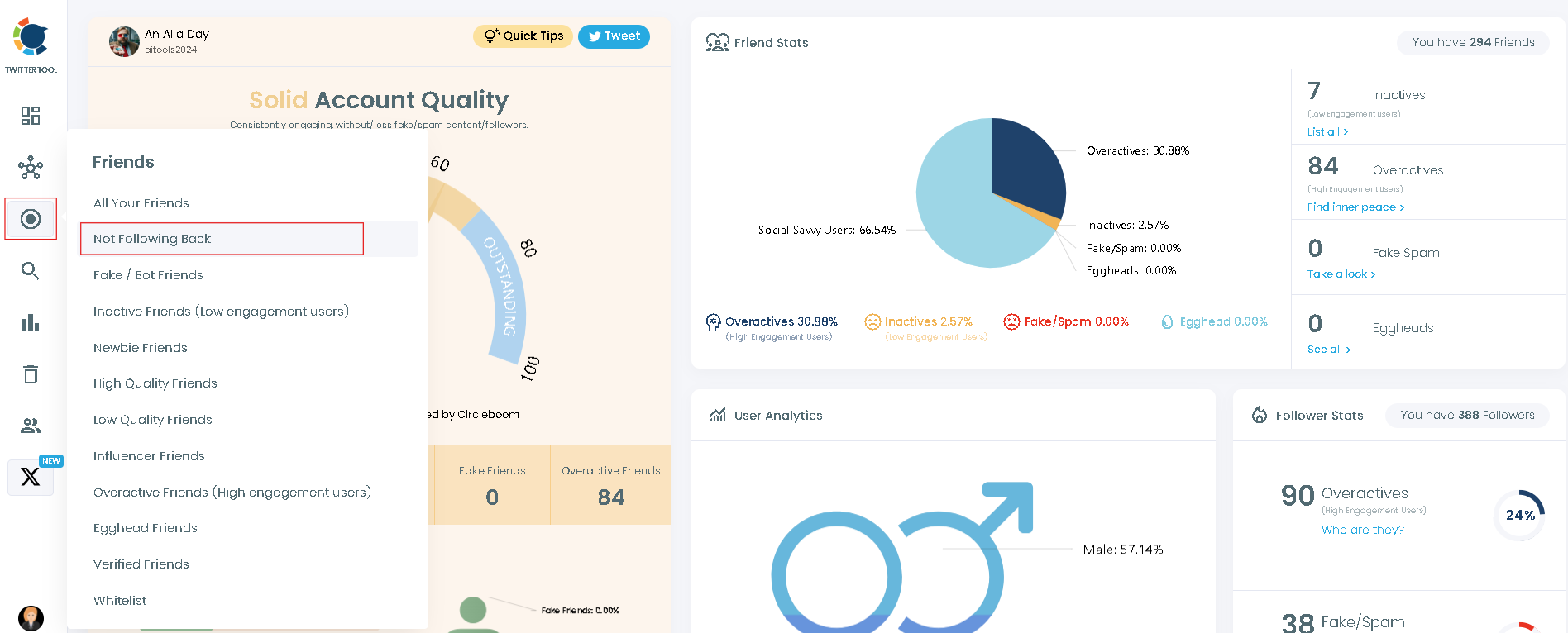1568x633 pixels.
Task: Select All Your Friends menu item
Action: [x=141, y=203]
